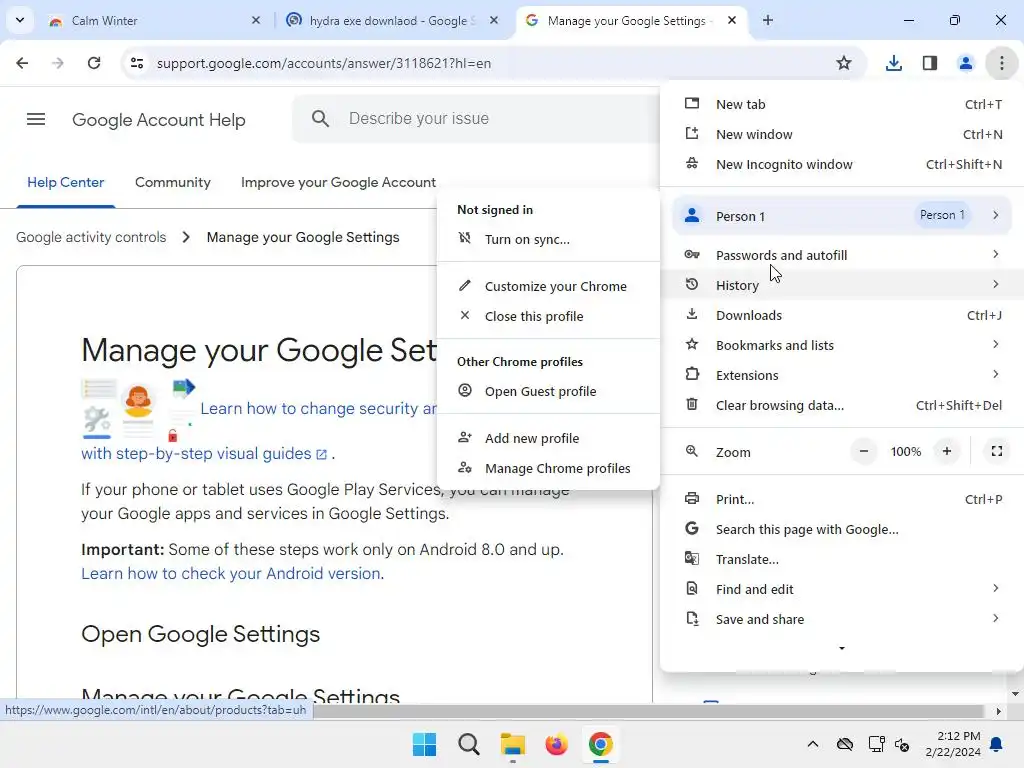
Task: Click Learn how to change security link
Action: tap(319, 408)
